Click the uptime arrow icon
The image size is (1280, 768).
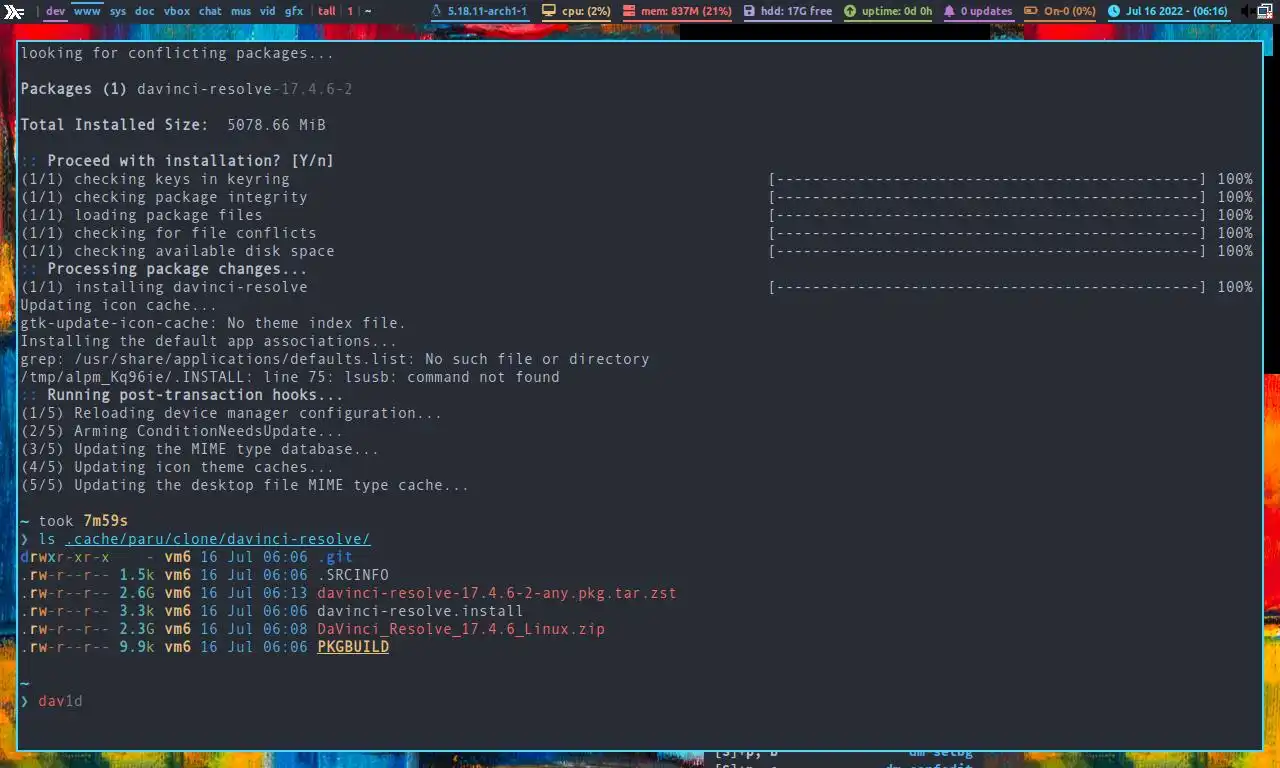click(x=850, y=11)
